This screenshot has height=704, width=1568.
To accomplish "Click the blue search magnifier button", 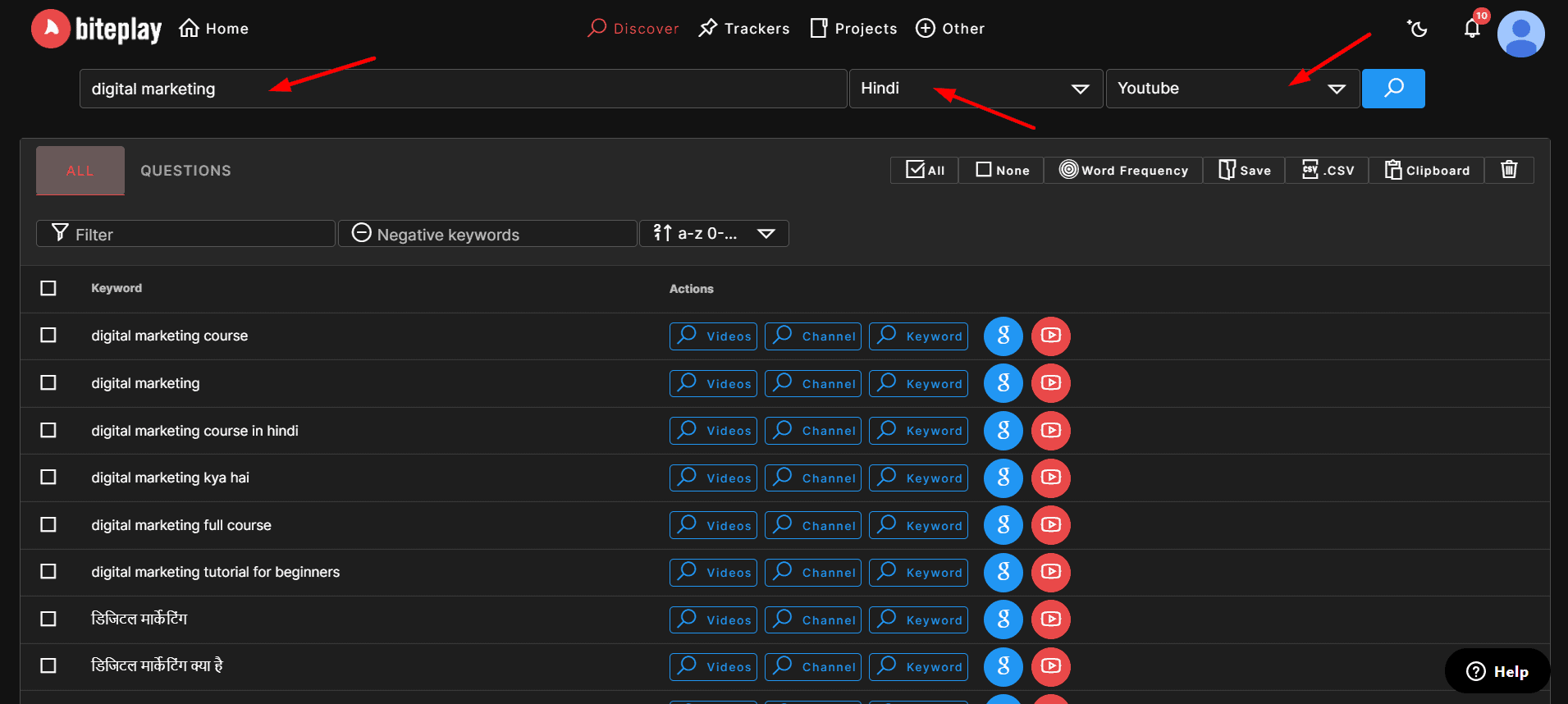I will (x=1392, y=89).
